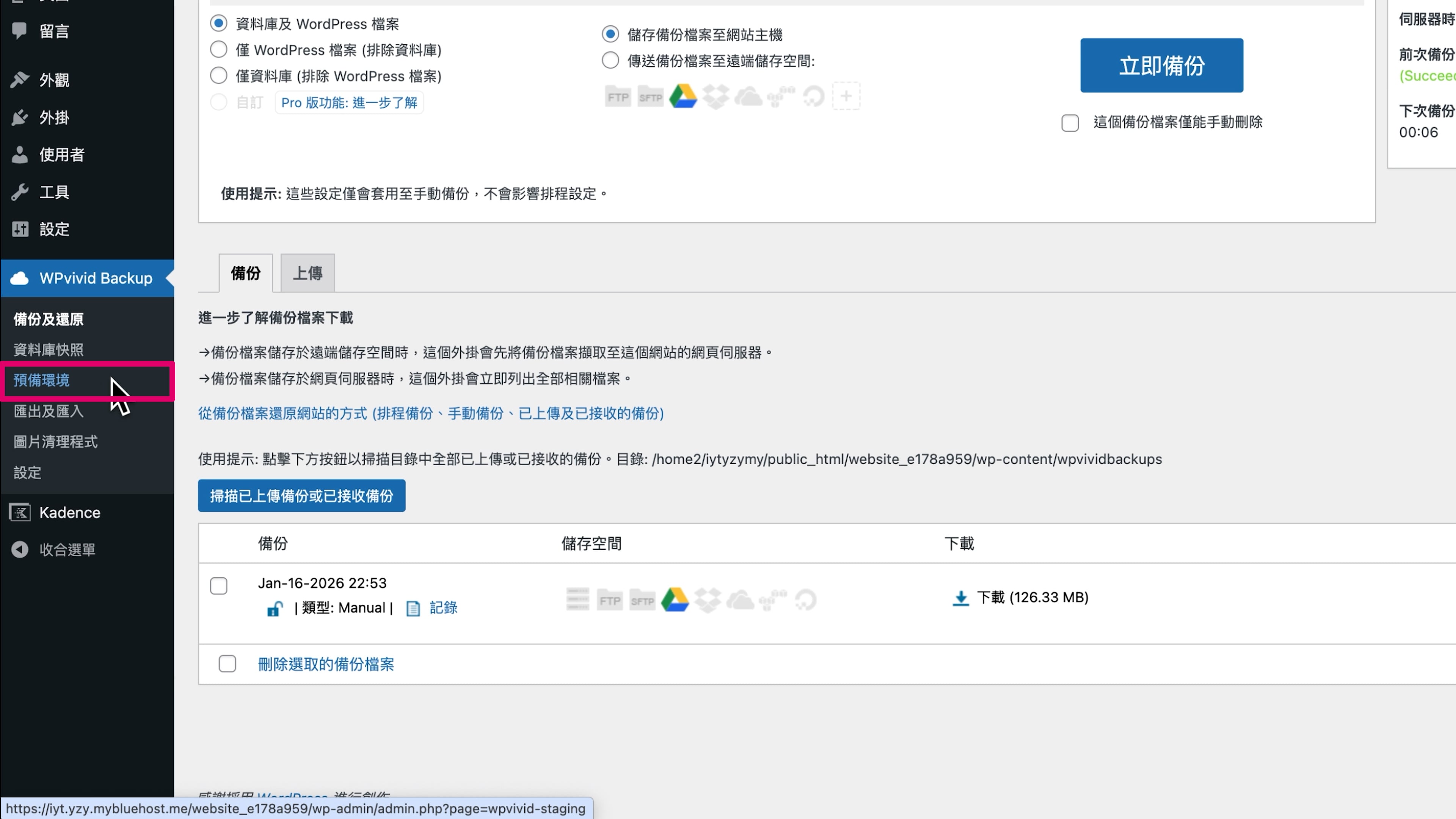
Task: Check the Jan-16-2026 22:53 backup checkbox
Action: [x=219, y=585]
